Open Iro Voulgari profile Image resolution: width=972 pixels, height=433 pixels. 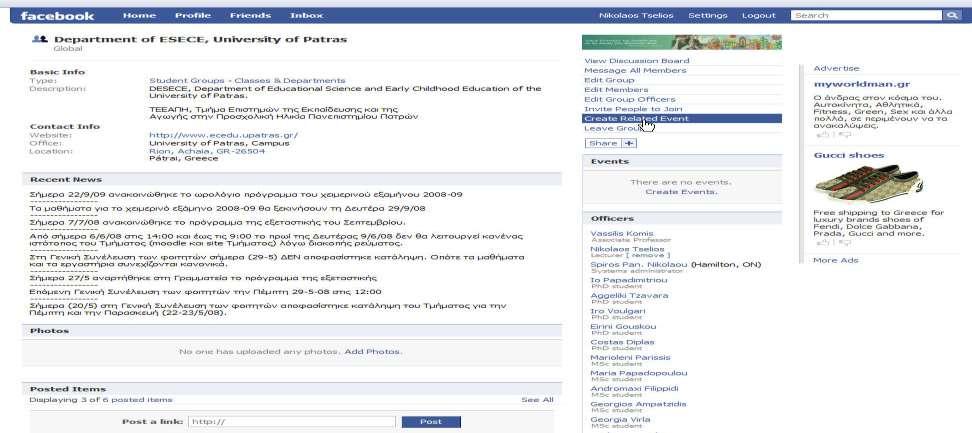(617, 311)
